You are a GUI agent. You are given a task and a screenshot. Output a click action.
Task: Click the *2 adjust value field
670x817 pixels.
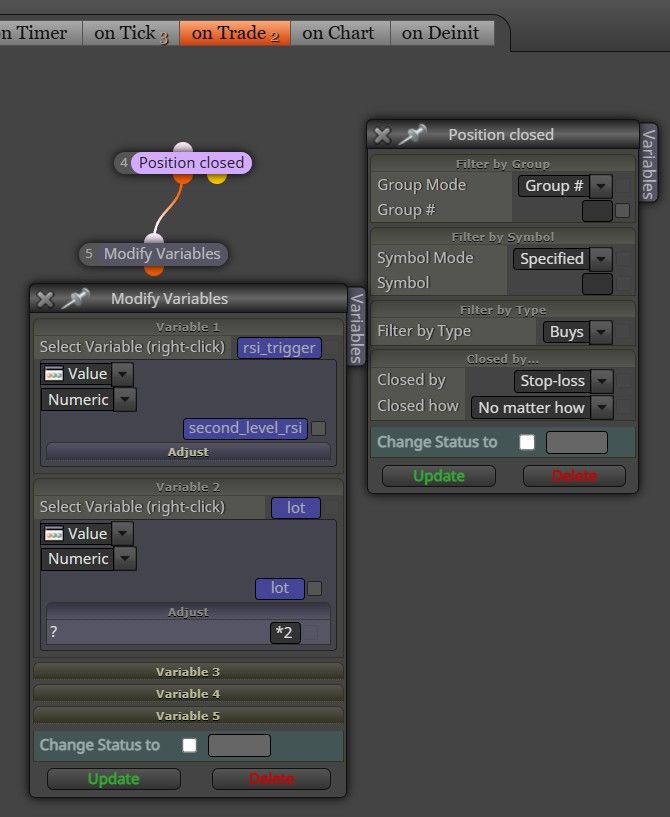click(285, 633)
